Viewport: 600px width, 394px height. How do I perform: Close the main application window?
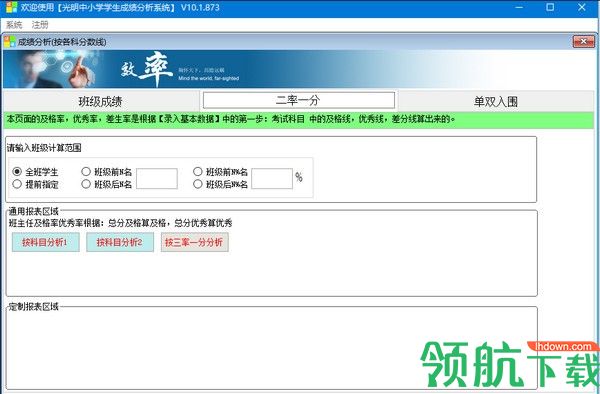[x=582, y=7]
